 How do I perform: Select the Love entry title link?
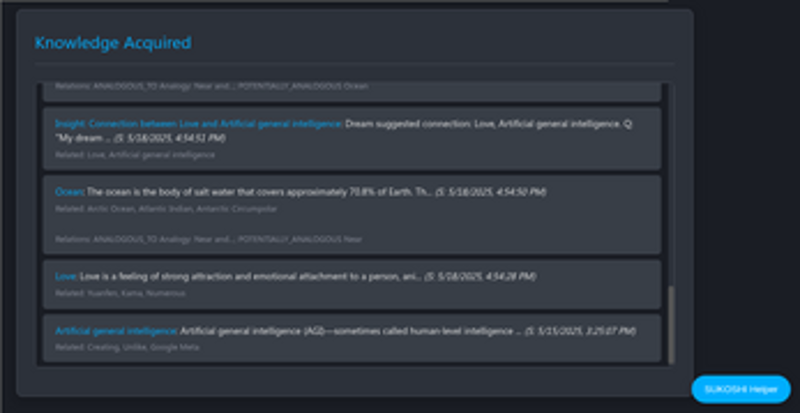tap(66, 275)
